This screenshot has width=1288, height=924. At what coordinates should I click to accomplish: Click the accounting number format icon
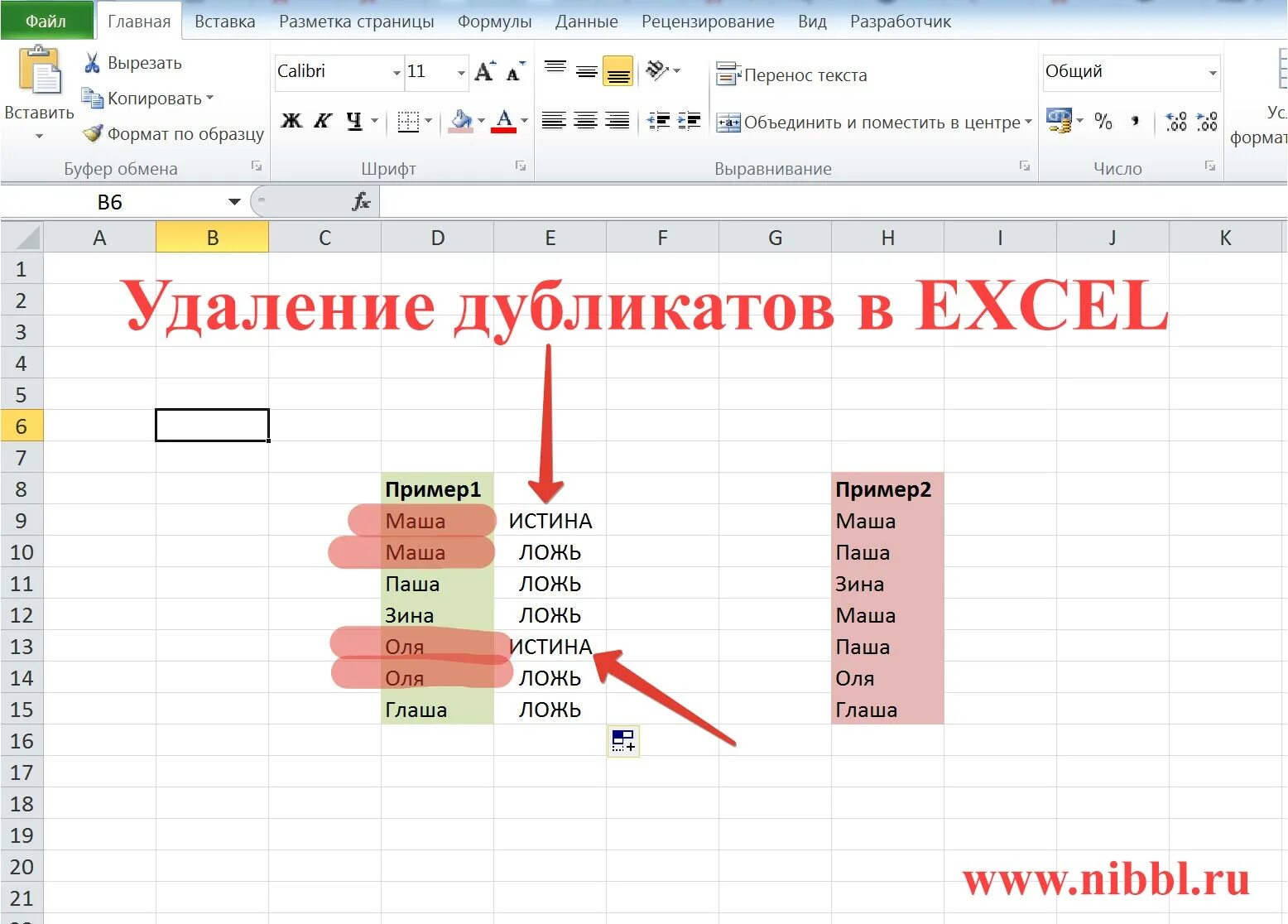click(1059, 121)
